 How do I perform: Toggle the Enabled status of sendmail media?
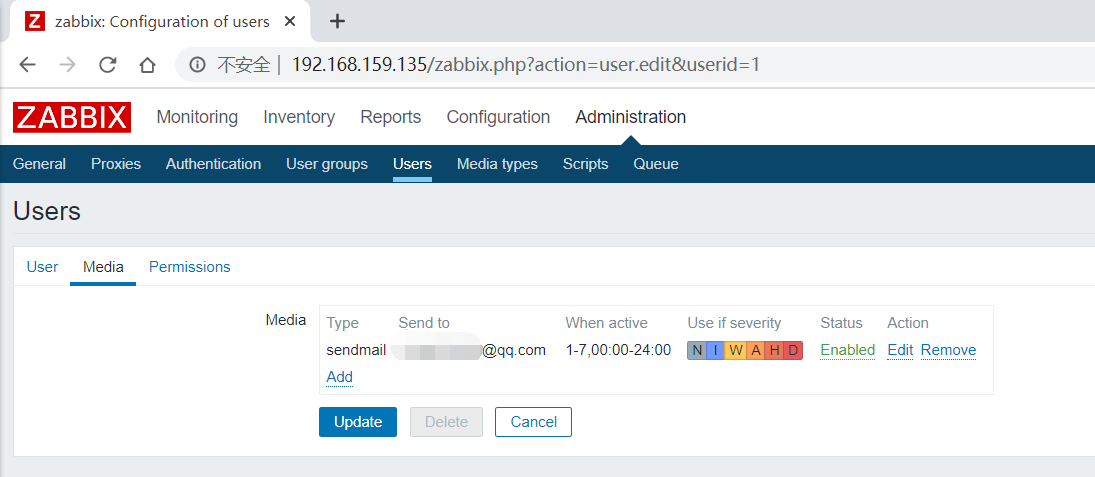click(848, 350)
